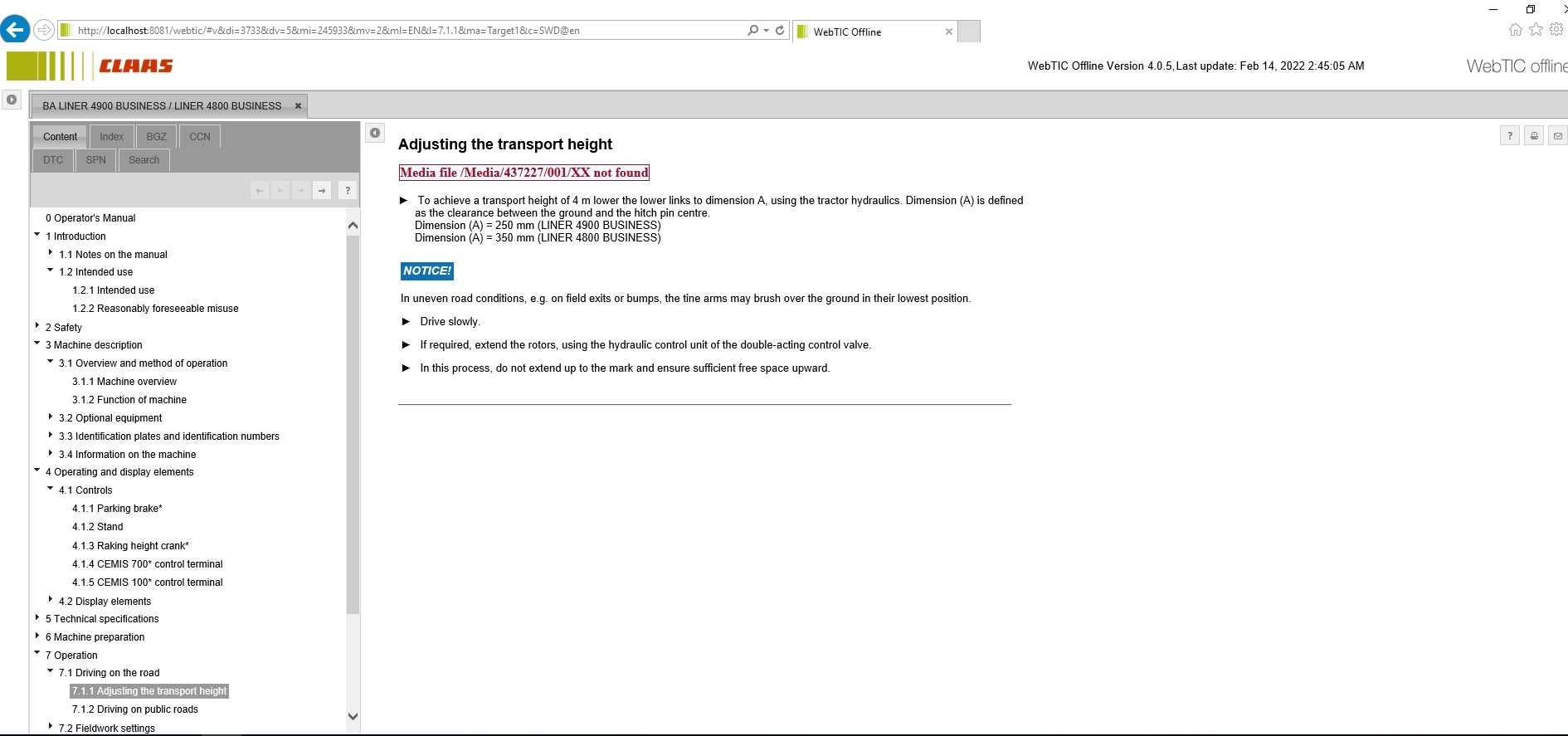Open address bar dropdown arrow
This screenshot has height=736, width=1568.
[x=766, y=31]
